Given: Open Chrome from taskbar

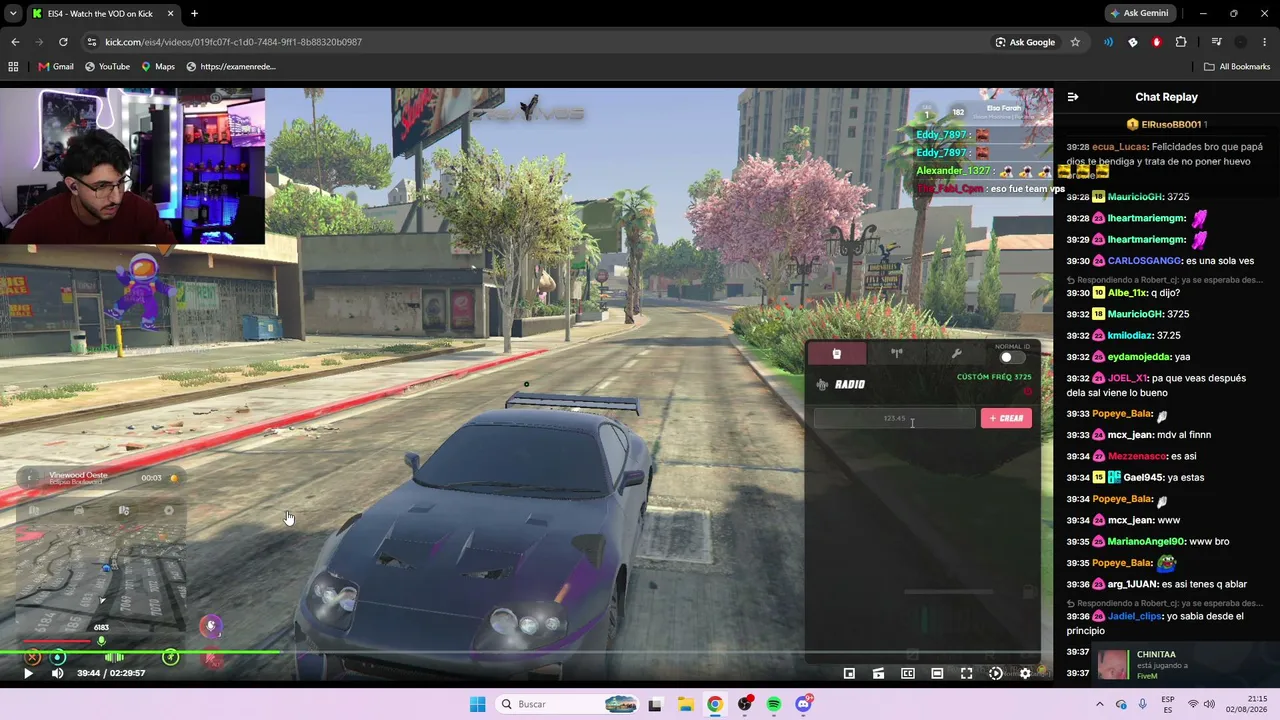Looking at the screenshot, I should (x=714, y=704).
